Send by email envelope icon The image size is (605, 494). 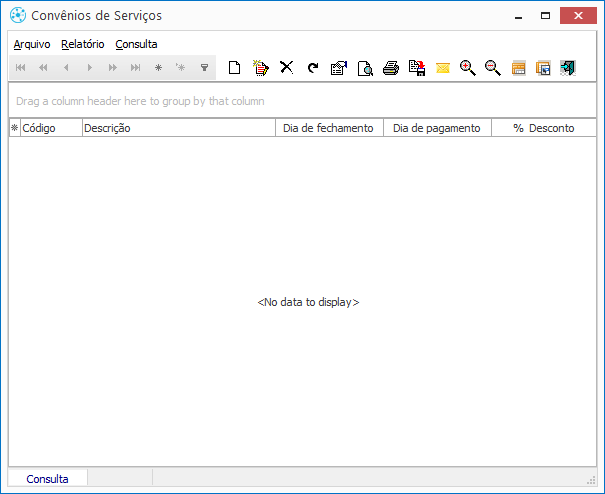443,68
